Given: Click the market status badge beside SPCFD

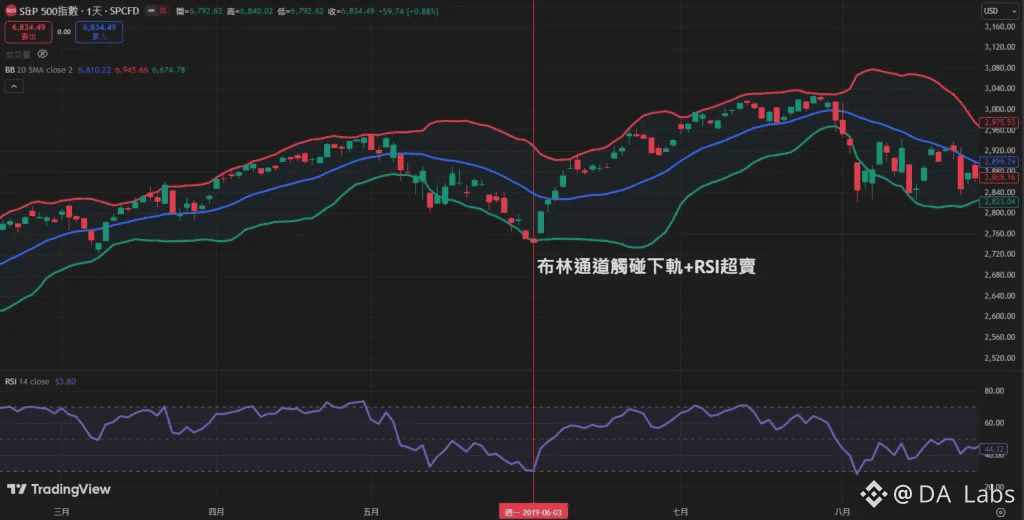Looking at the screenshot, I should click(x=157, y=11).
